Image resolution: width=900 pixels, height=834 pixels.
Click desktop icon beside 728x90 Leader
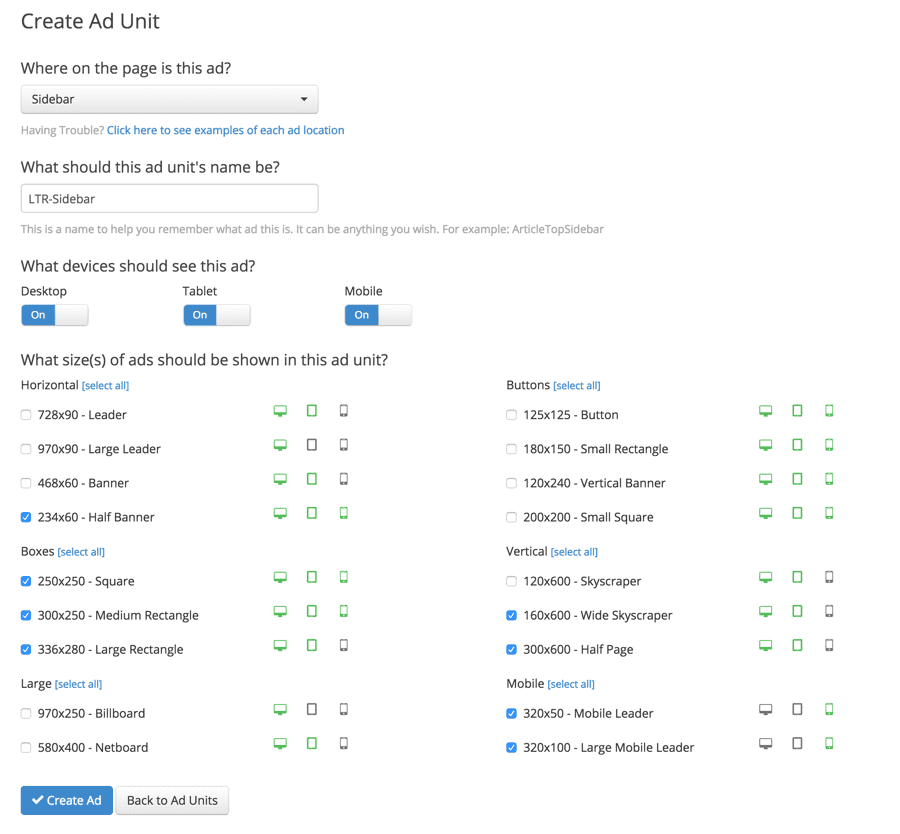pos(280,411)
